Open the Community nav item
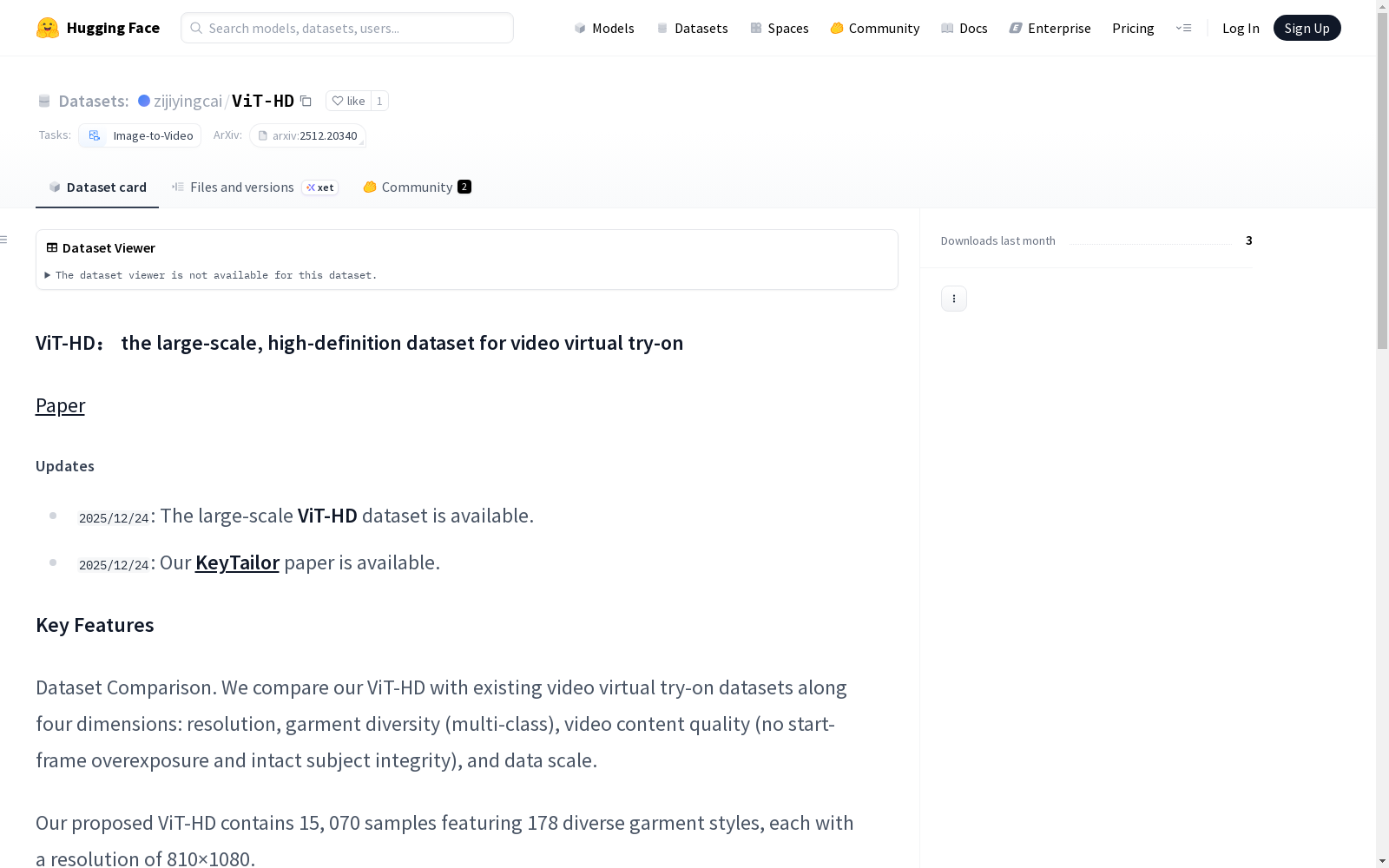Viewport: 1389px width, 868px height. pyautogui.click(x=875, y=28)
